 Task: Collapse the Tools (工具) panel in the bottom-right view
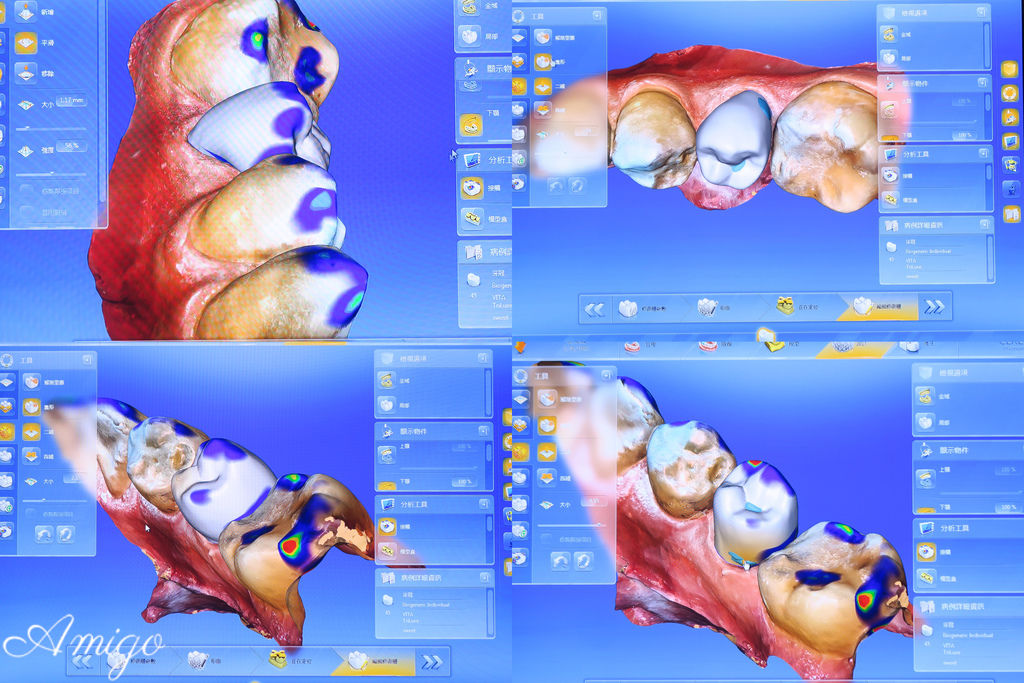point(605,375)
